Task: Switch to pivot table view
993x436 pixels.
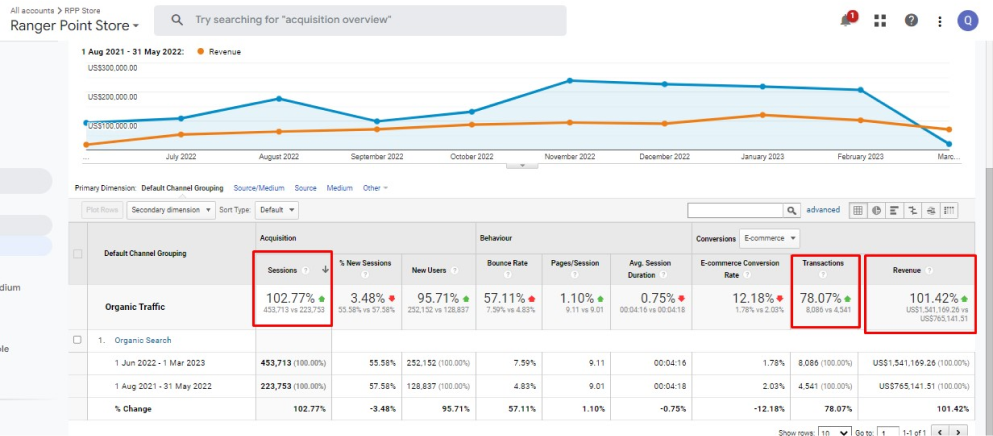Action: (x=949, y=210)
